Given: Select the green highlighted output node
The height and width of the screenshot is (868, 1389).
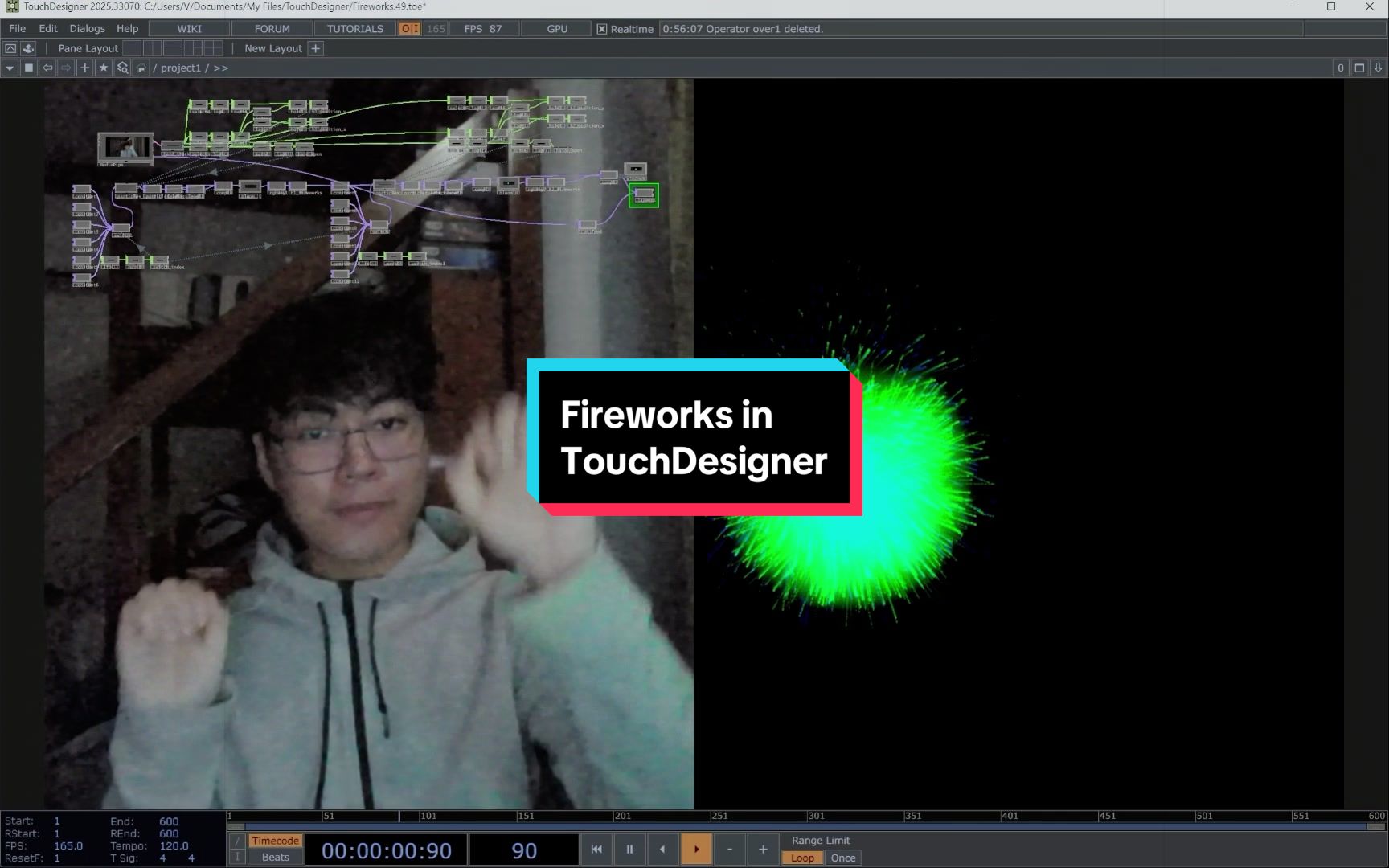Looking at the screenshot, I should (x=644, y=195).
